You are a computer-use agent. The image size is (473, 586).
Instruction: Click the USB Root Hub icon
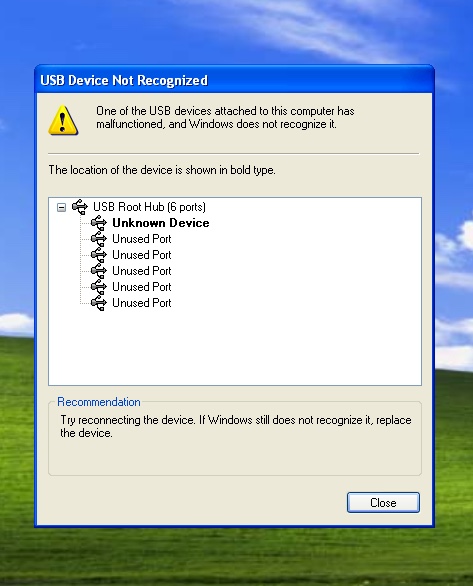[80, 207]
